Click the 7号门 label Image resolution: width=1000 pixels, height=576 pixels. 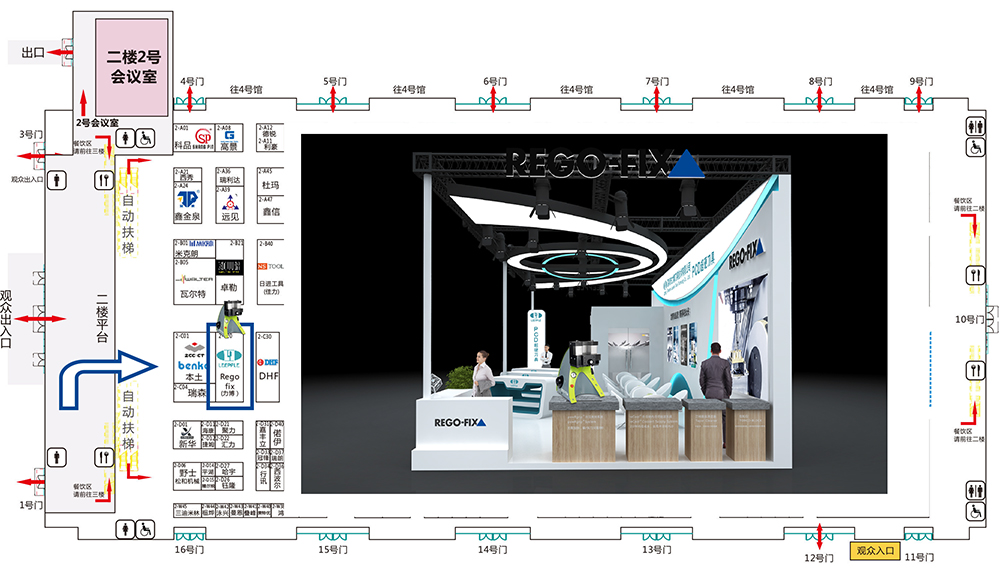coord(657,82)
